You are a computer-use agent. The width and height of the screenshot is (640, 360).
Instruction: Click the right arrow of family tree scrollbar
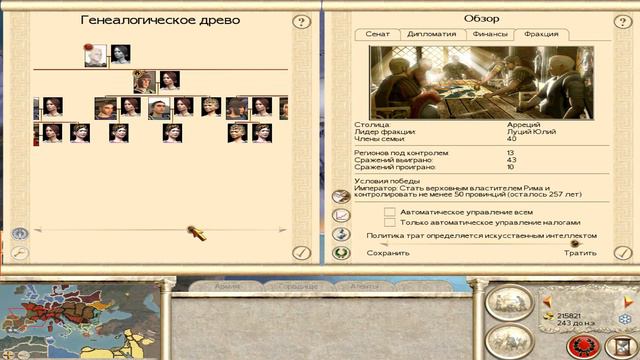point(282,230)
